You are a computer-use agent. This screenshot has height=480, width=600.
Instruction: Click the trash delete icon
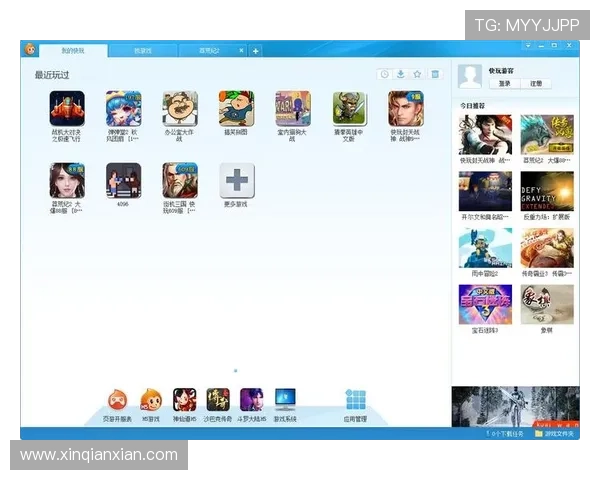point(435,74)
